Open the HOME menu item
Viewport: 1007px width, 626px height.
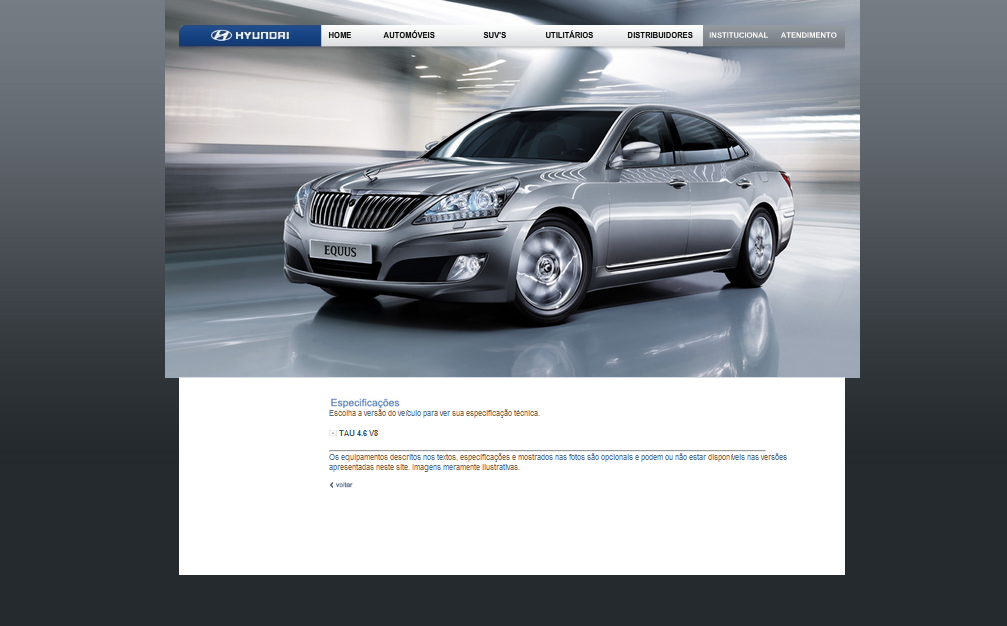(340, 35)
